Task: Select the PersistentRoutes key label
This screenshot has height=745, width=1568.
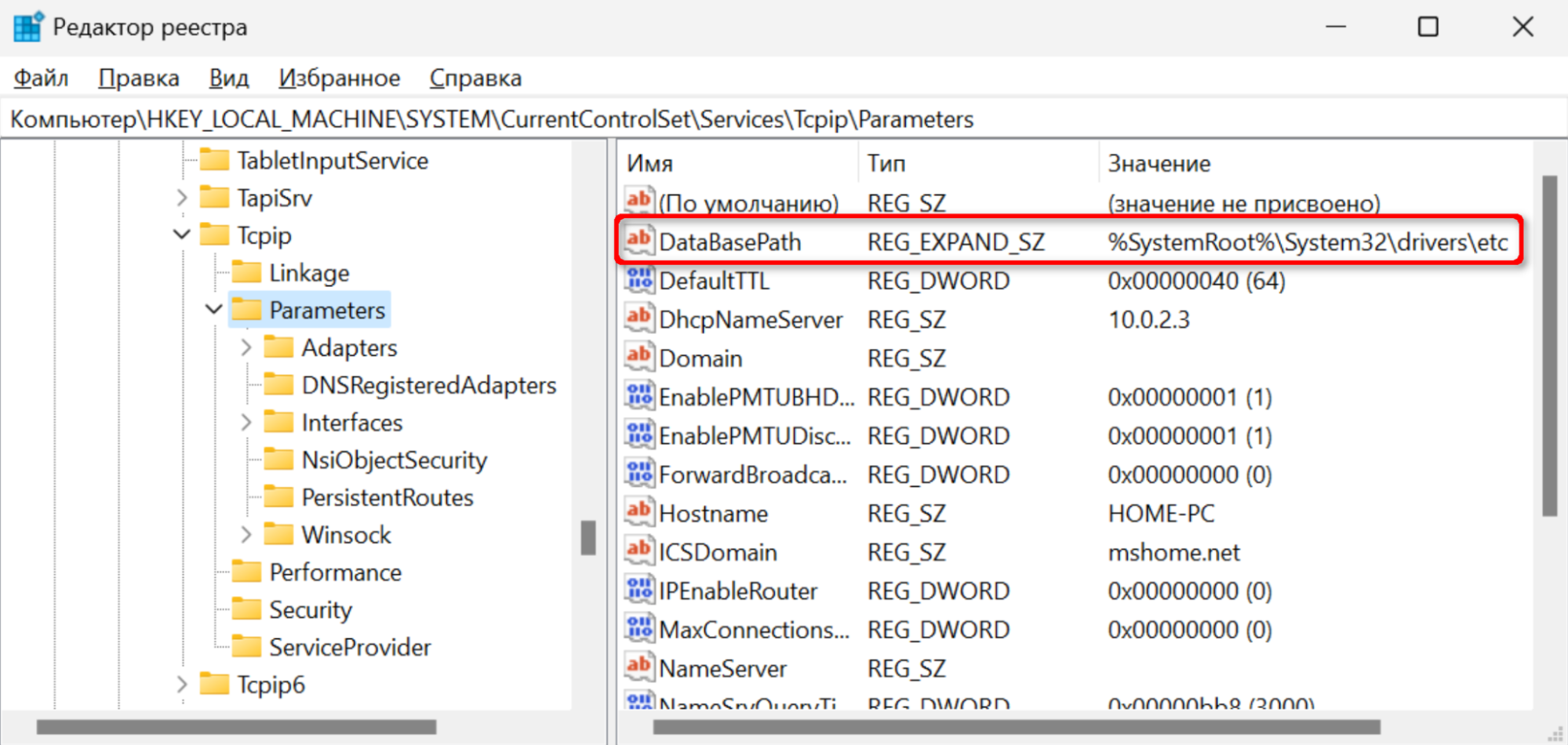Action: [x=387, y=497]
